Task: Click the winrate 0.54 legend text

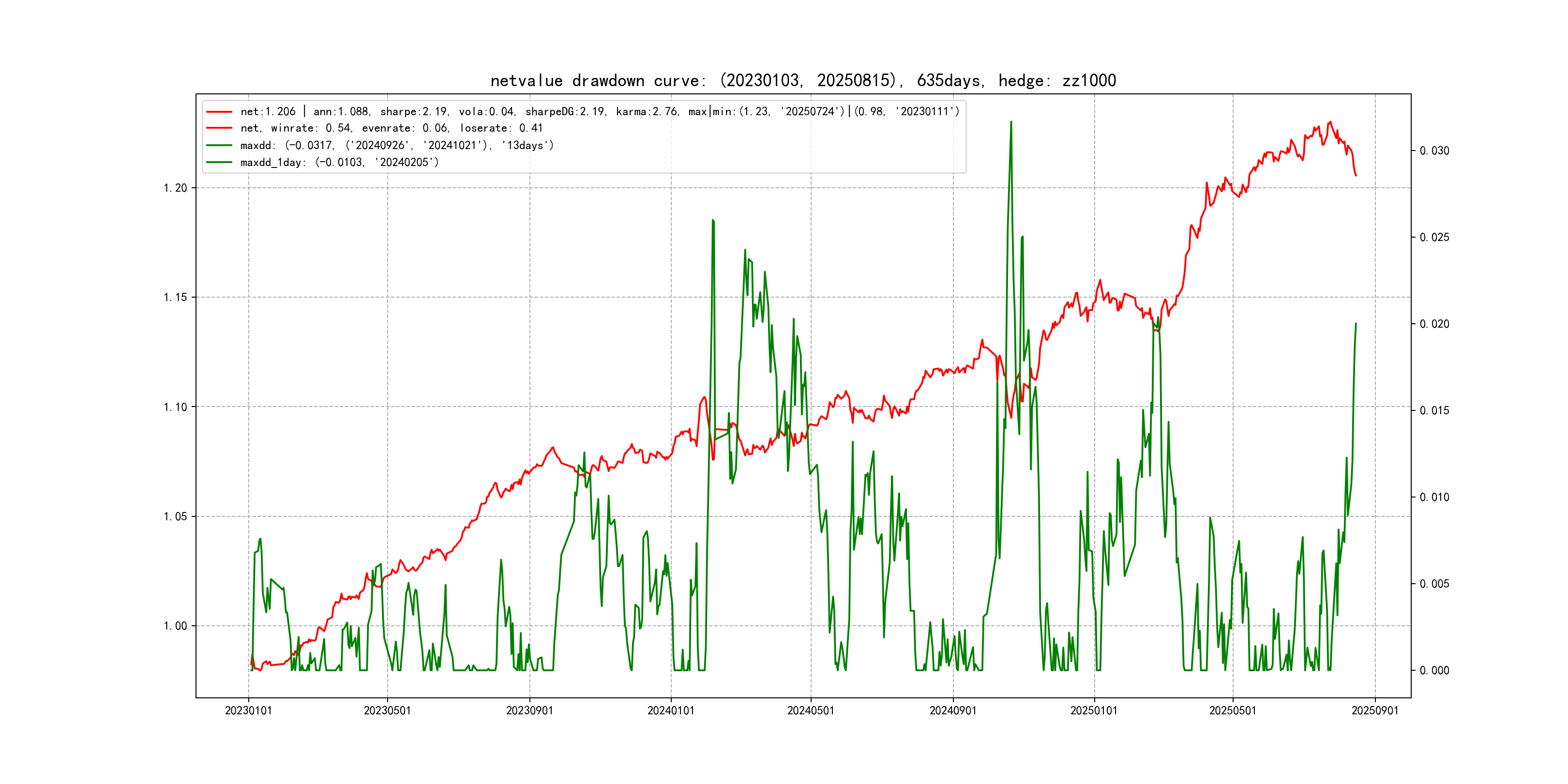Action: pos(391,128)
